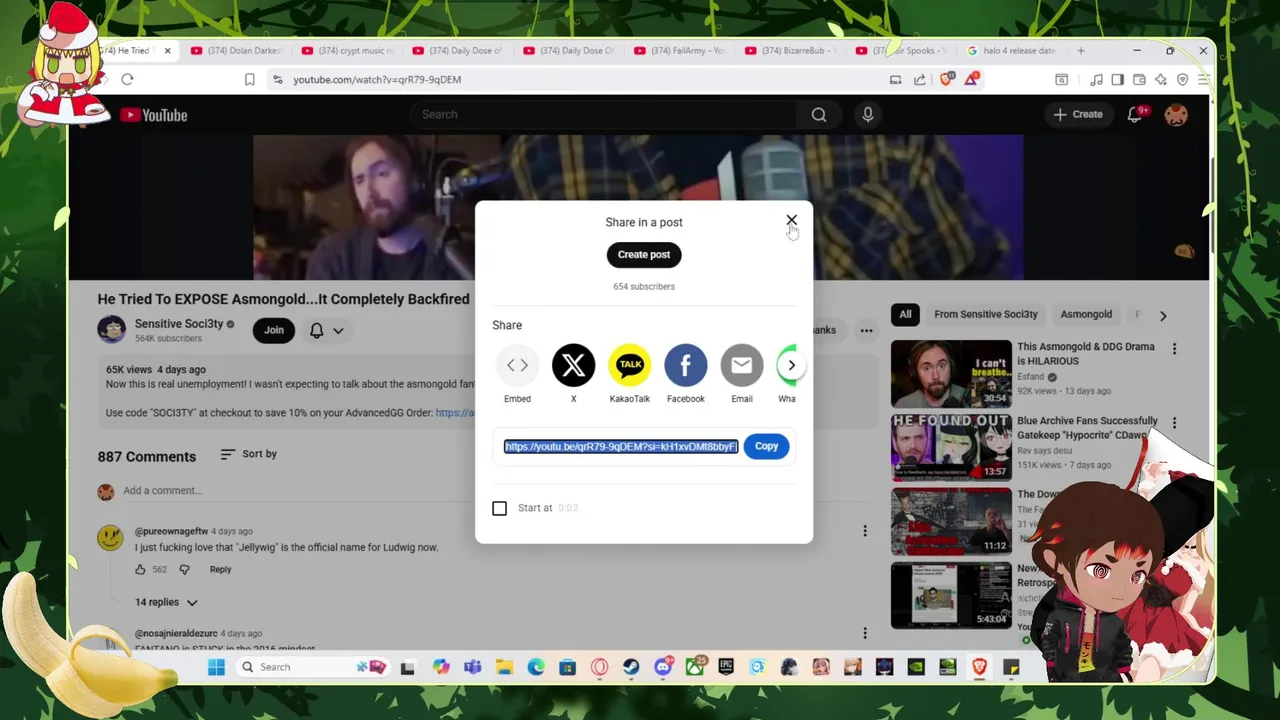Open Steam from the taskbar
Screen dimensions: 1280x720
pos(631,667)
